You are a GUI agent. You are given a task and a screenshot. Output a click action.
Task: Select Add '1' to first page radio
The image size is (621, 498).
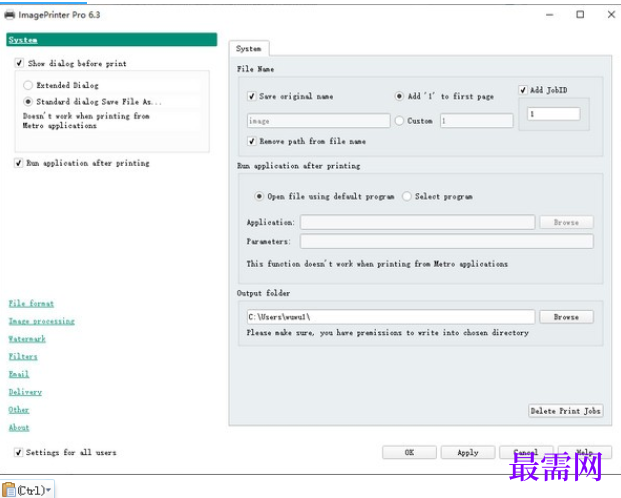pyautogui.click(x=399, y=96)
